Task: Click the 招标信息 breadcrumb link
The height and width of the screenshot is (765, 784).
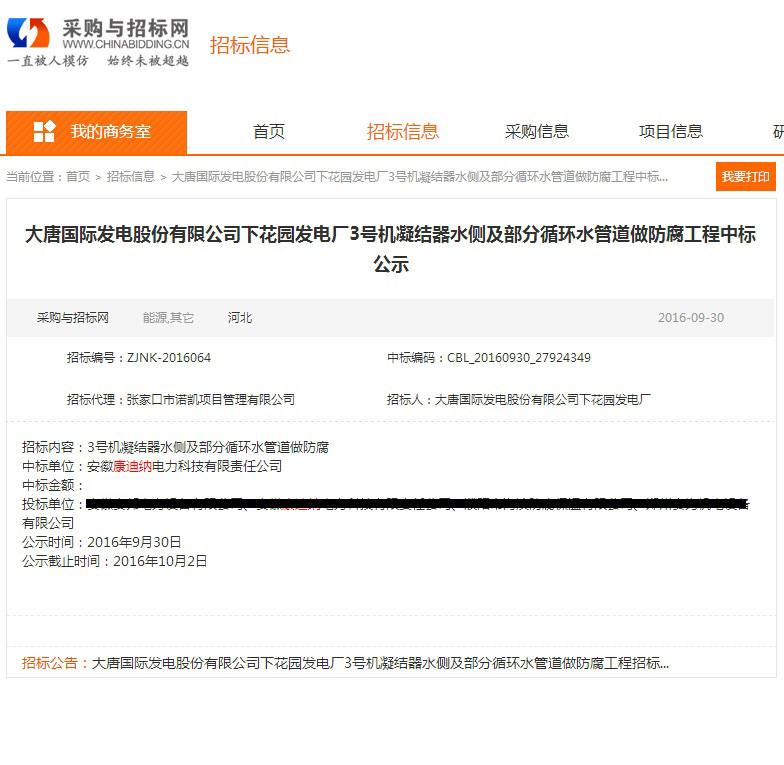Action: (131, 177)
